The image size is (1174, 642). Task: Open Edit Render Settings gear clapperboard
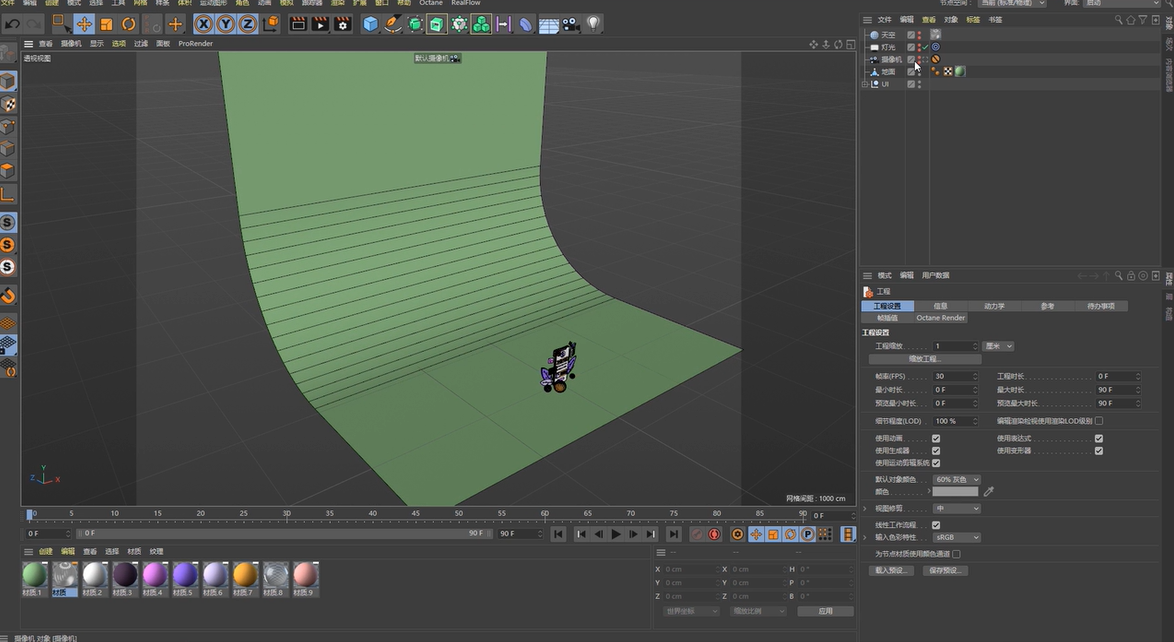[x=343, y=24]
